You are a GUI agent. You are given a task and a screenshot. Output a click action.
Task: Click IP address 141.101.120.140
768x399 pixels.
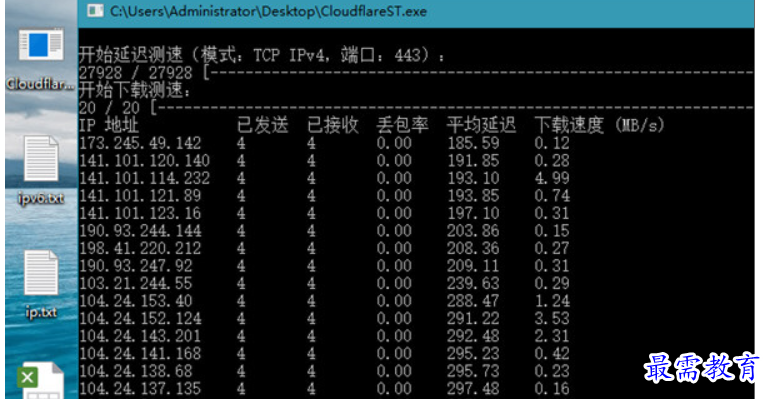click(x=144, y=161)
